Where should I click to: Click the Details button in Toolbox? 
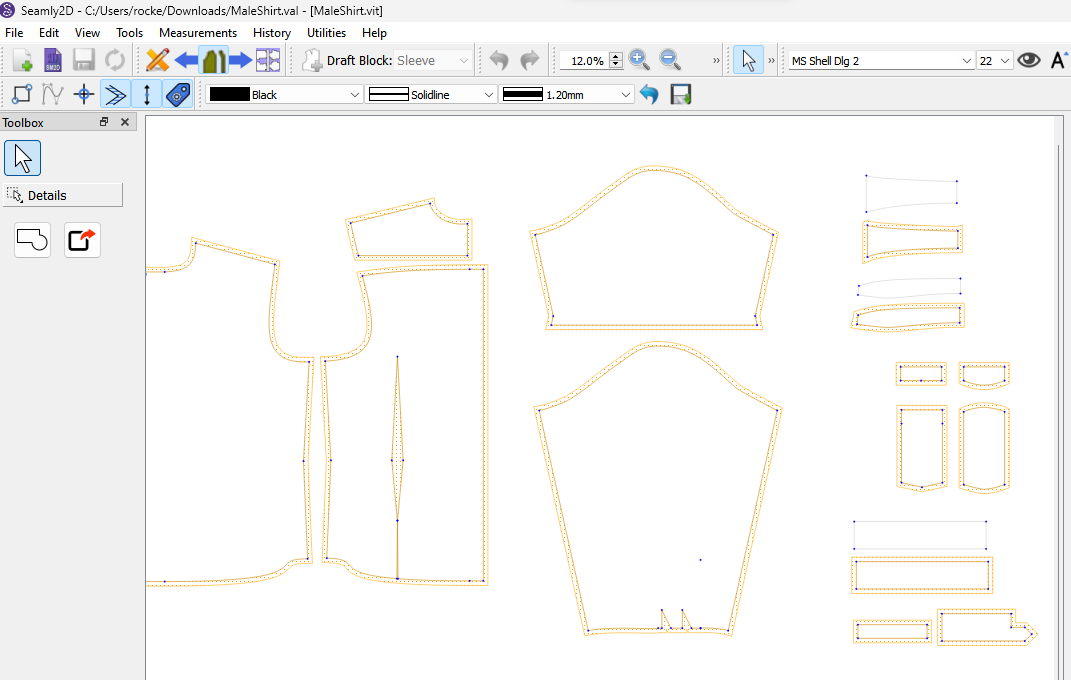coord(63,195)
